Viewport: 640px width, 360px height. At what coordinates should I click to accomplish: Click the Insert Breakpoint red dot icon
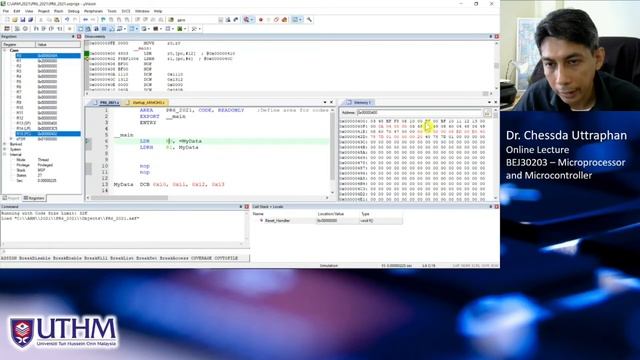click(x=261, y=20)
